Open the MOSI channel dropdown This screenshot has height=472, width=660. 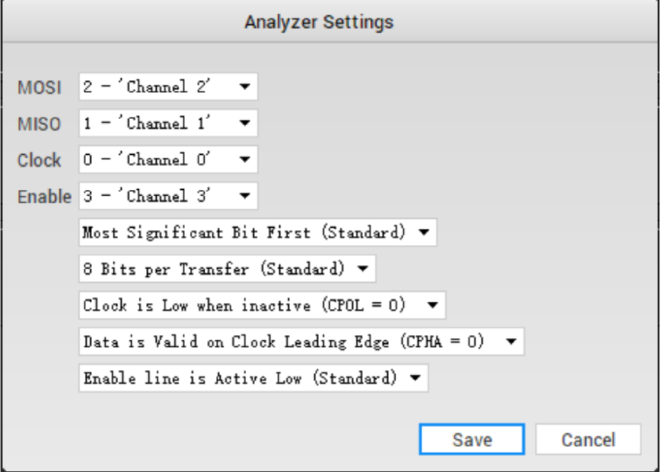tap(167, 86)
